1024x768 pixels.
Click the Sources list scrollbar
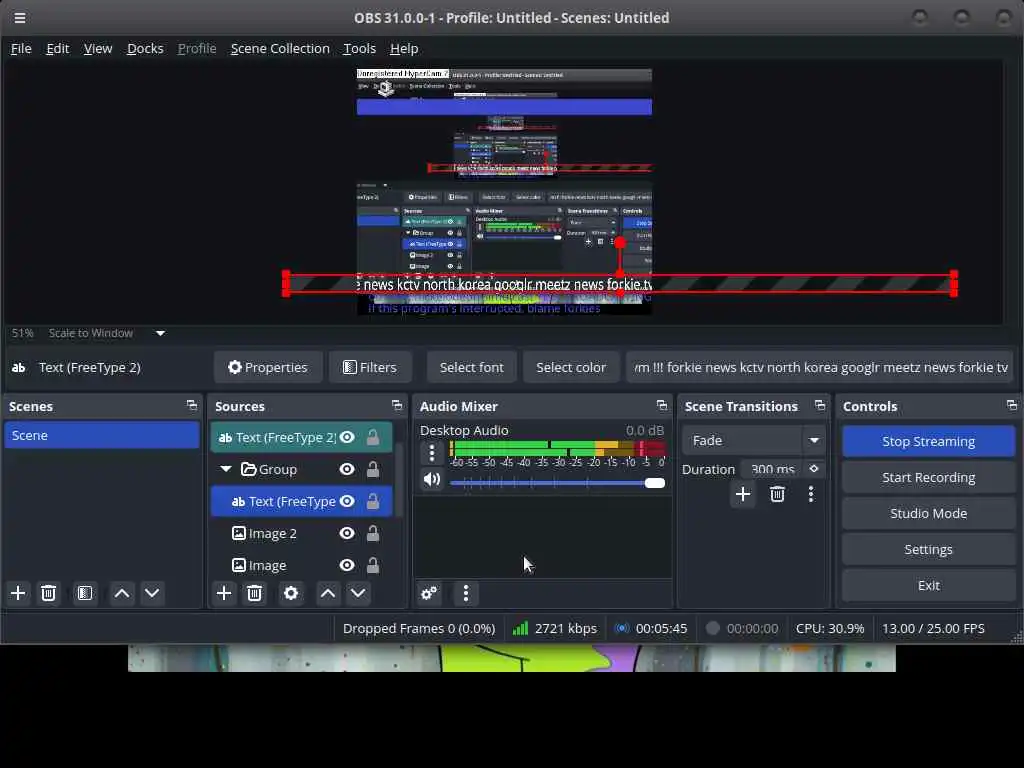pos(398,477)
